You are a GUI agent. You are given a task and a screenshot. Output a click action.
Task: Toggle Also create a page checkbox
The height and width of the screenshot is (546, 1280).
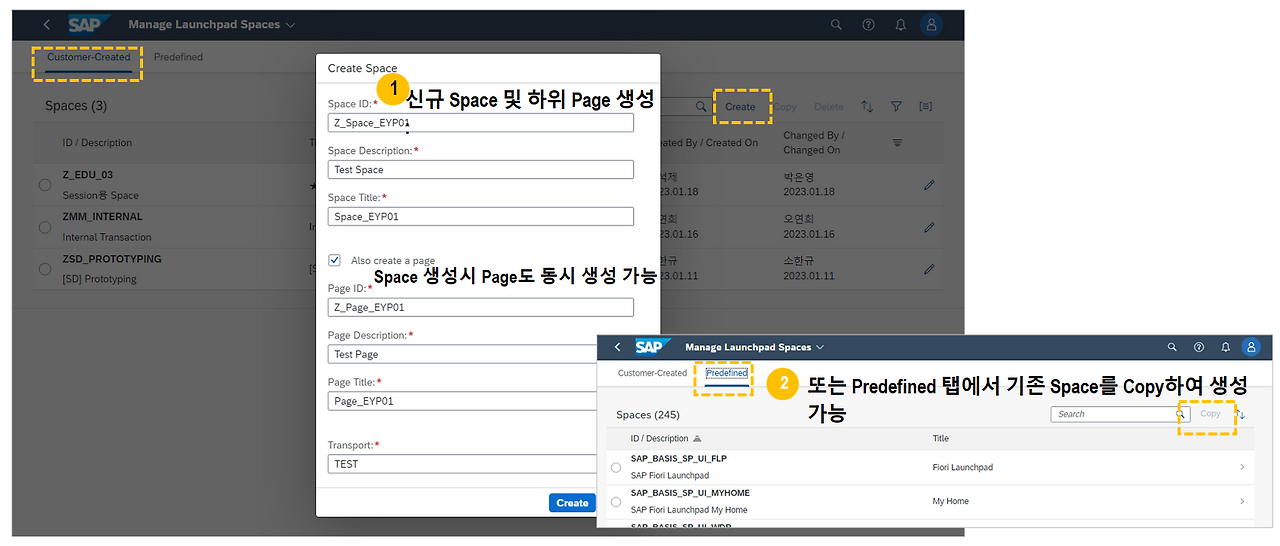335,260
